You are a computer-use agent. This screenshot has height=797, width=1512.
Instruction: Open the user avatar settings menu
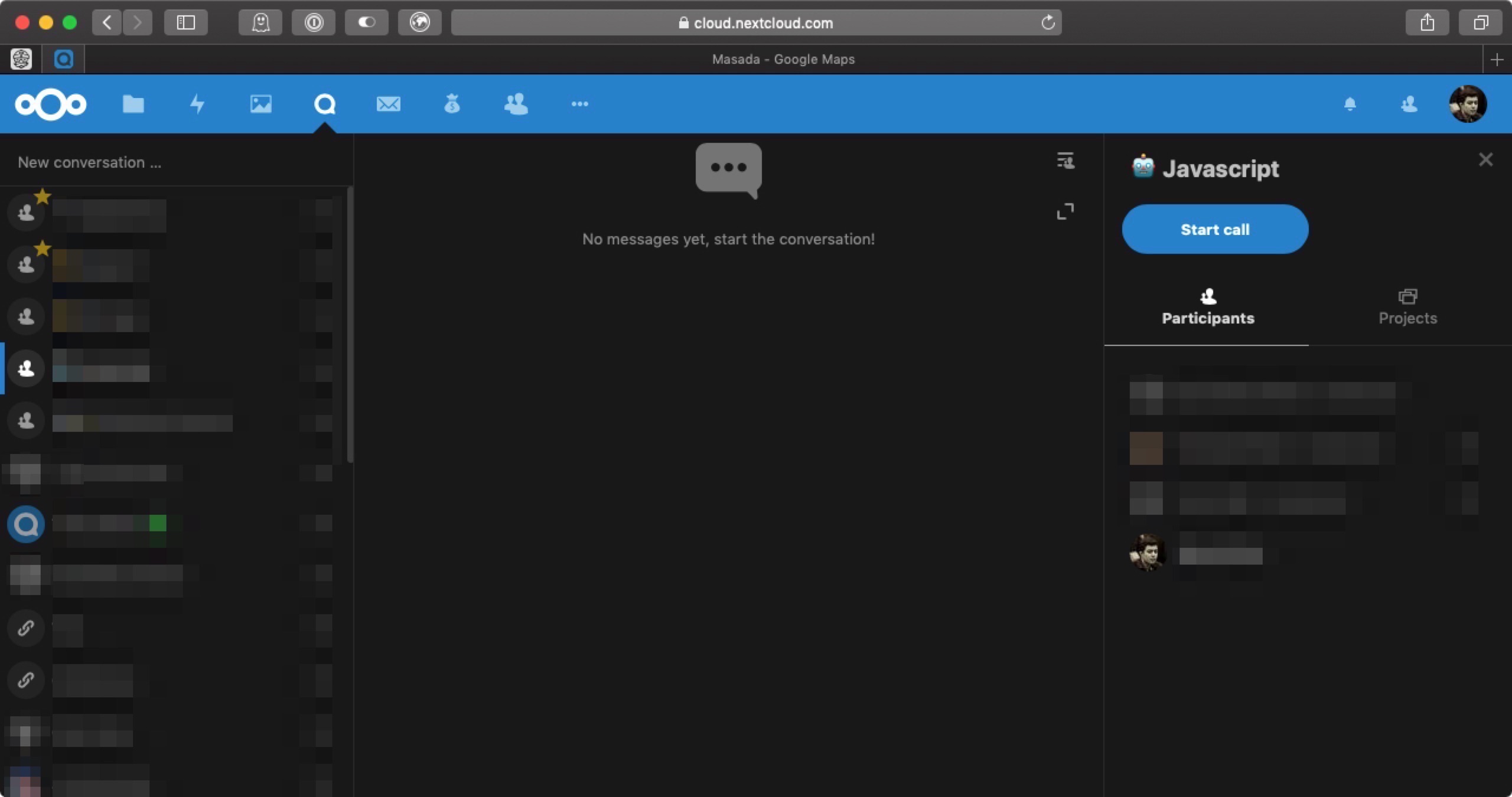pos(1468,104)
